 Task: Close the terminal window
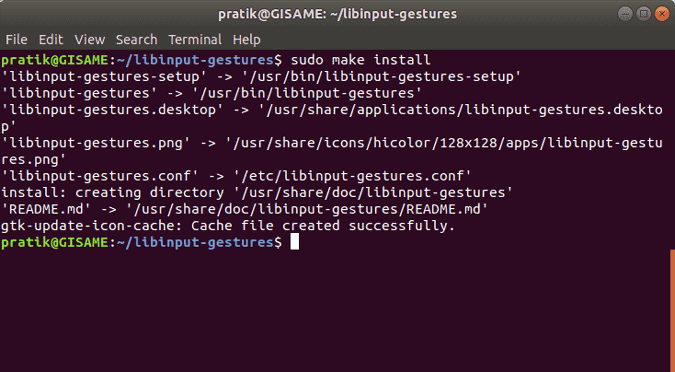[x=662, y=14]
